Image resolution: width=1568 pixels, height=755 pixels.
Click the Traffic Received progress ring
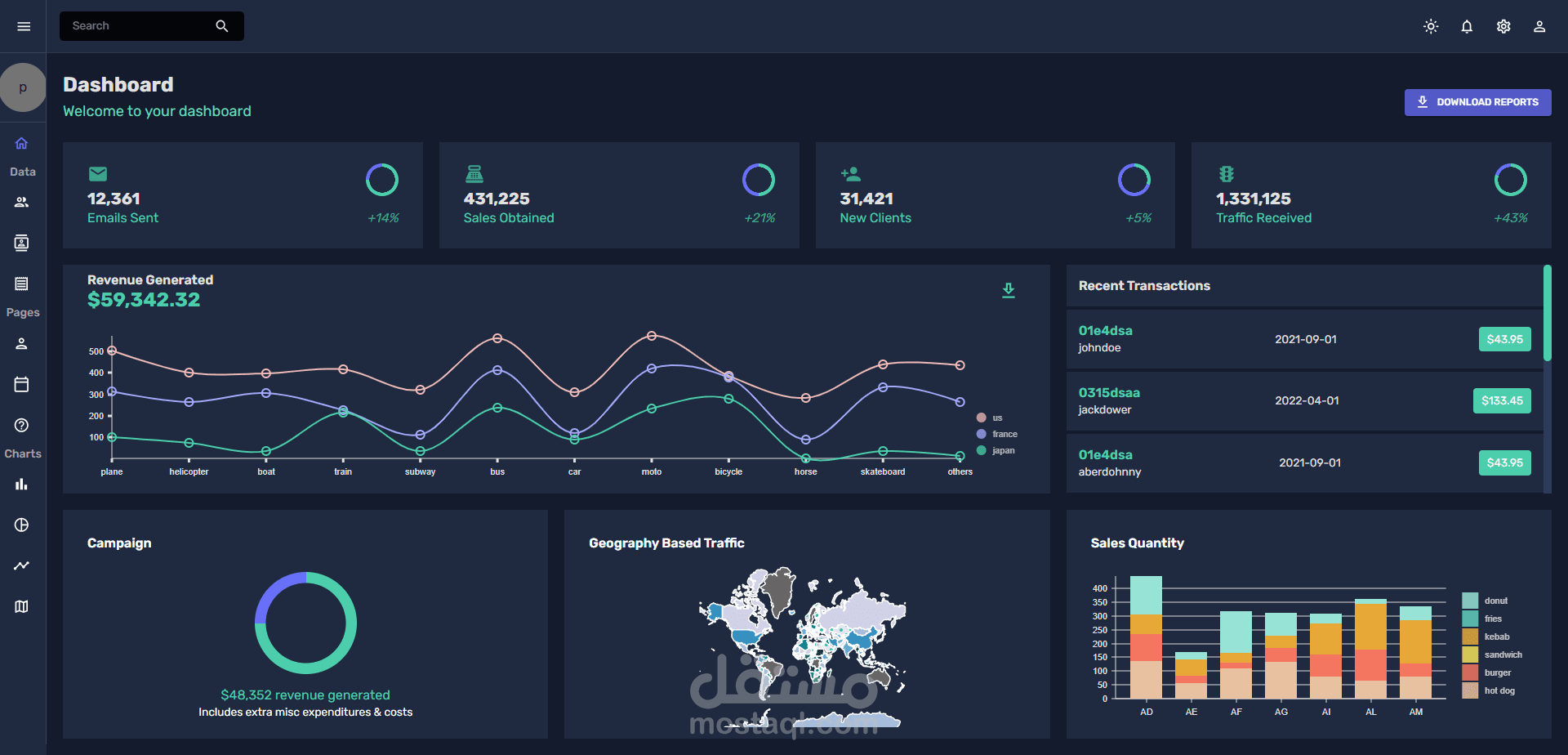[x=1511, y=180]
